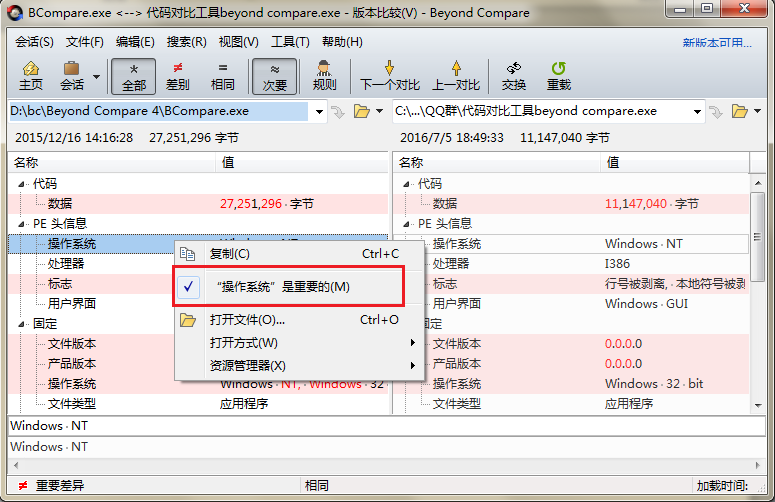Screen dimensions: 775x502
Task: Expand the 会话 toolbar dropdown arrow
Action: click(96, 77)
